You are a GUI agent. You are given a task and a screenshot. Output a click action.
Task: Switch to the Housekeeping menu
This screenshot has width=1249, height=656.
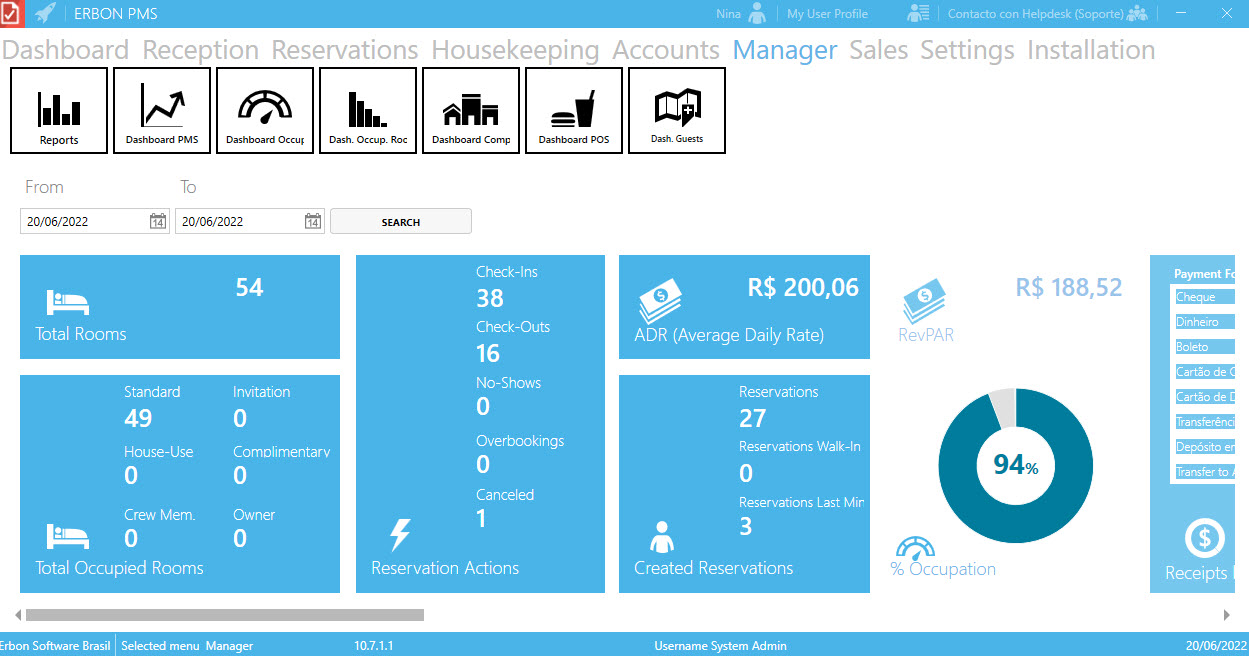[x=515, y=50]
